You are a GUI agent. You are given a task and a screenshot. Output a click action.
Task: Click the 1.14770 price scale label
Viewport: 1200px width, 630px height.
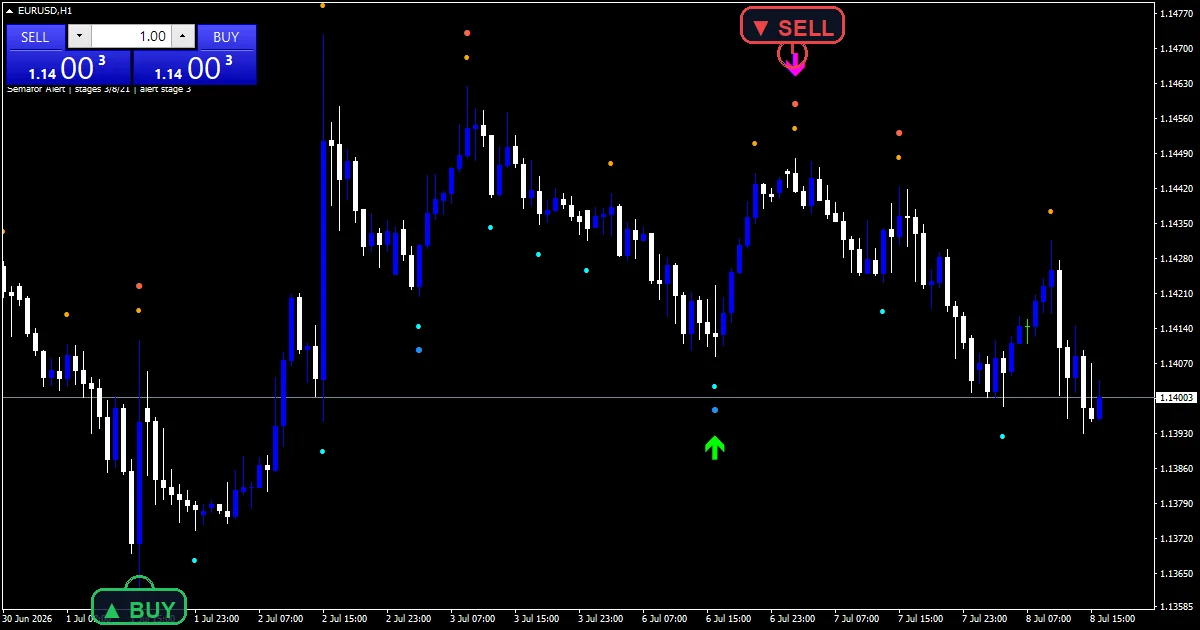tap(1176, 14)
